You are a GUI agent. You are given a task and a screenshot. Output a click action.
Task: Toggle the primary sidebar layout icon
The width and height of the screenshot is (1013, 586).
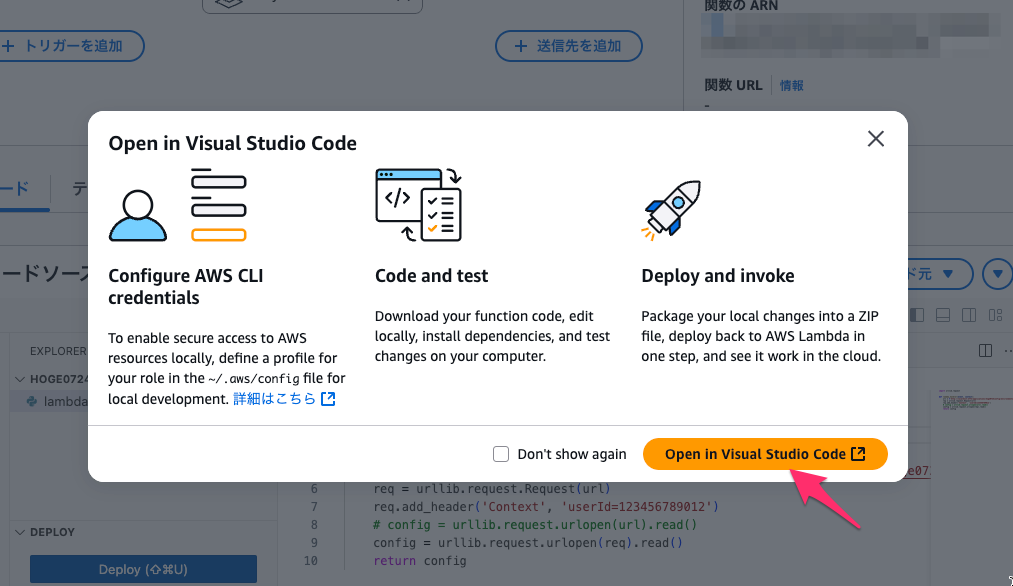tap(917, 315)
